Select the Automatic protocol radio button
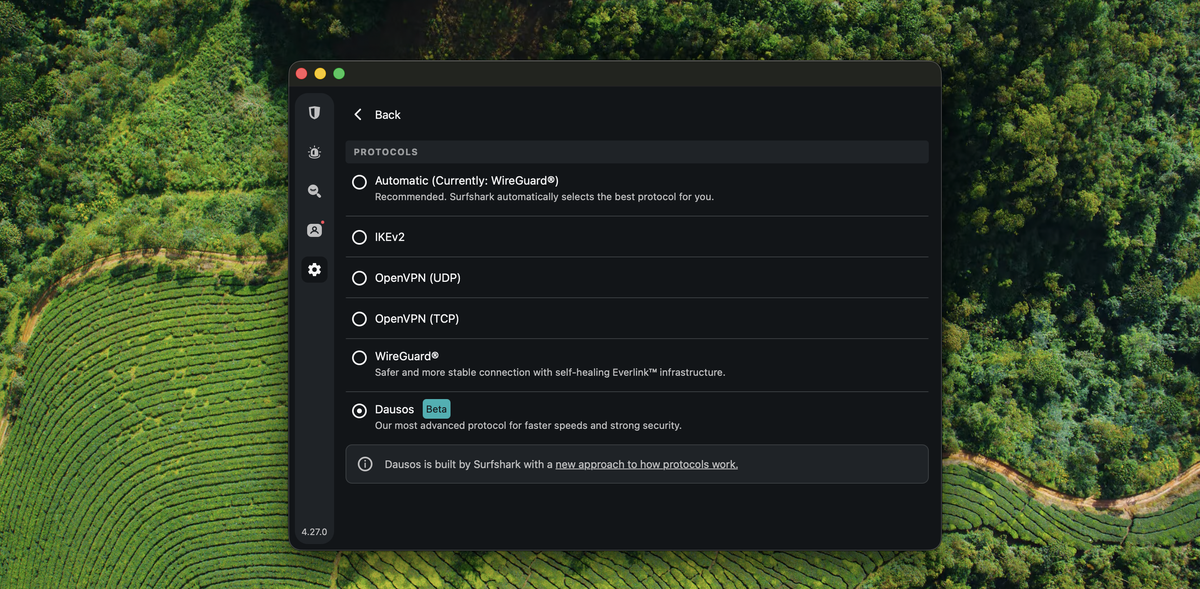The image size is (1200, 589). pos(359,182)
